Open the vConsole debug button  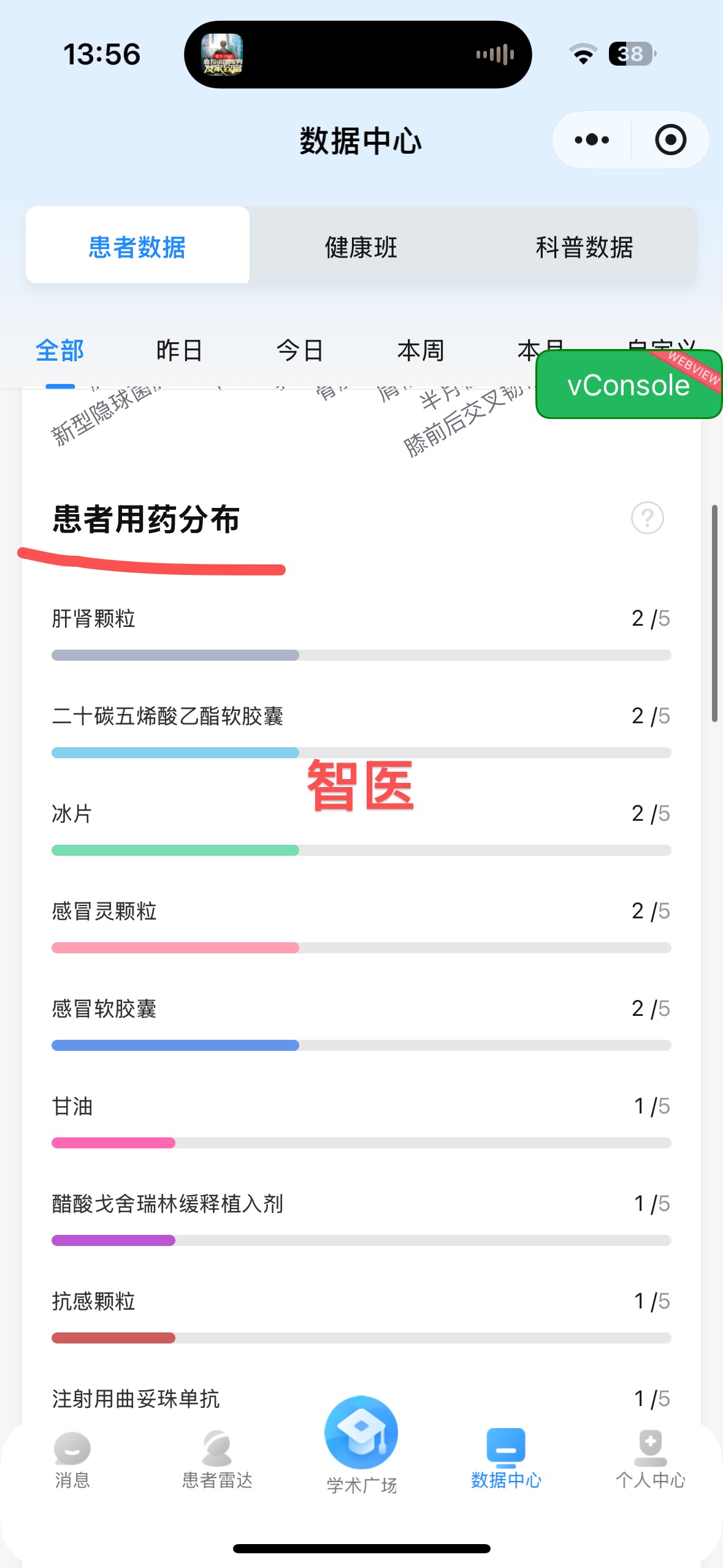[x=629, y=385]
